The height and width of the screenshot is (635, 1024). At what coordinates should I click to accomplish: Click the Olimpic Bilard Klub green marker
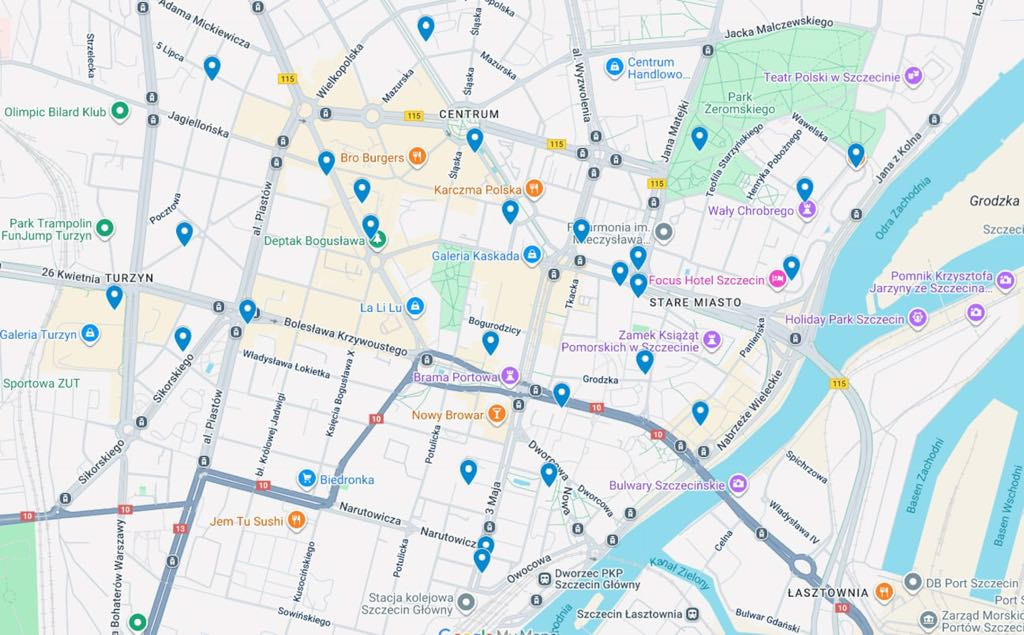coord(120,112)
